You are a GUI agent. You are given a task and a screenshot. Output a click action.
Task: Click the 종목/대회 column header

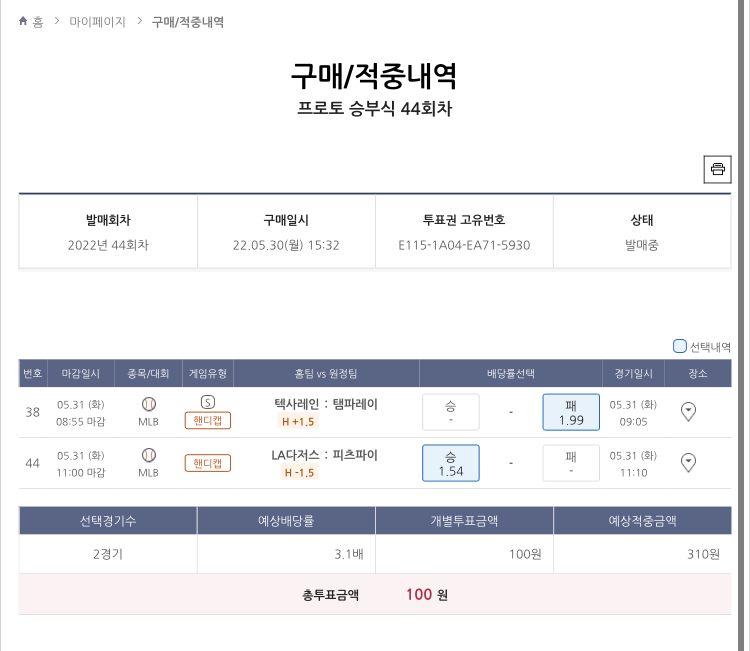click(x=148, y=373)
